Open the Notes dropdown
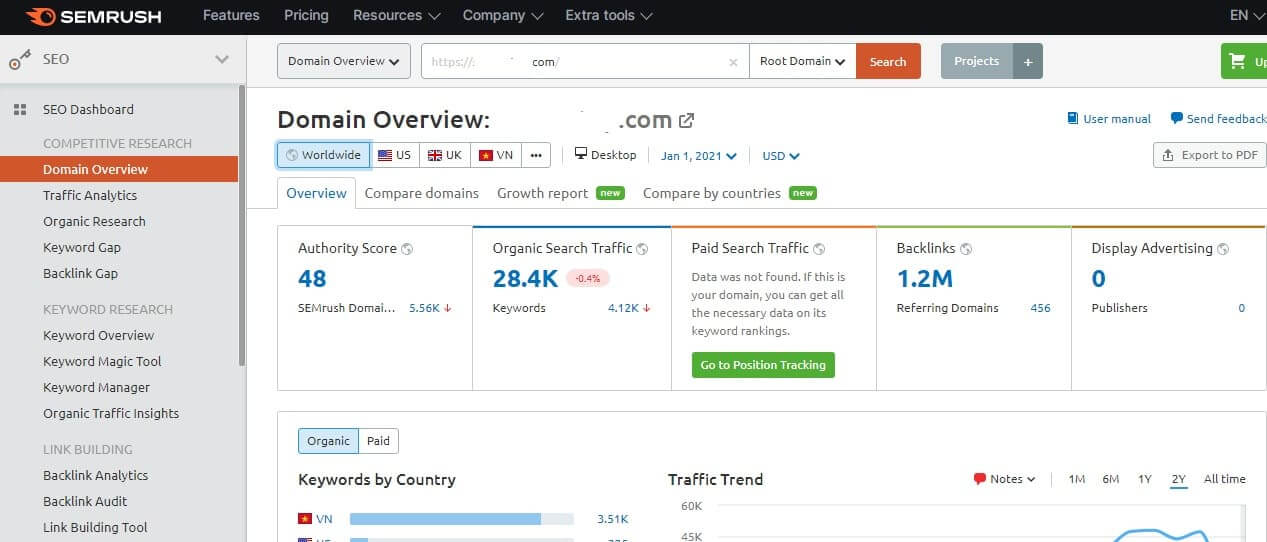This screenshot has width=1267, height=542. [1005, 479]
